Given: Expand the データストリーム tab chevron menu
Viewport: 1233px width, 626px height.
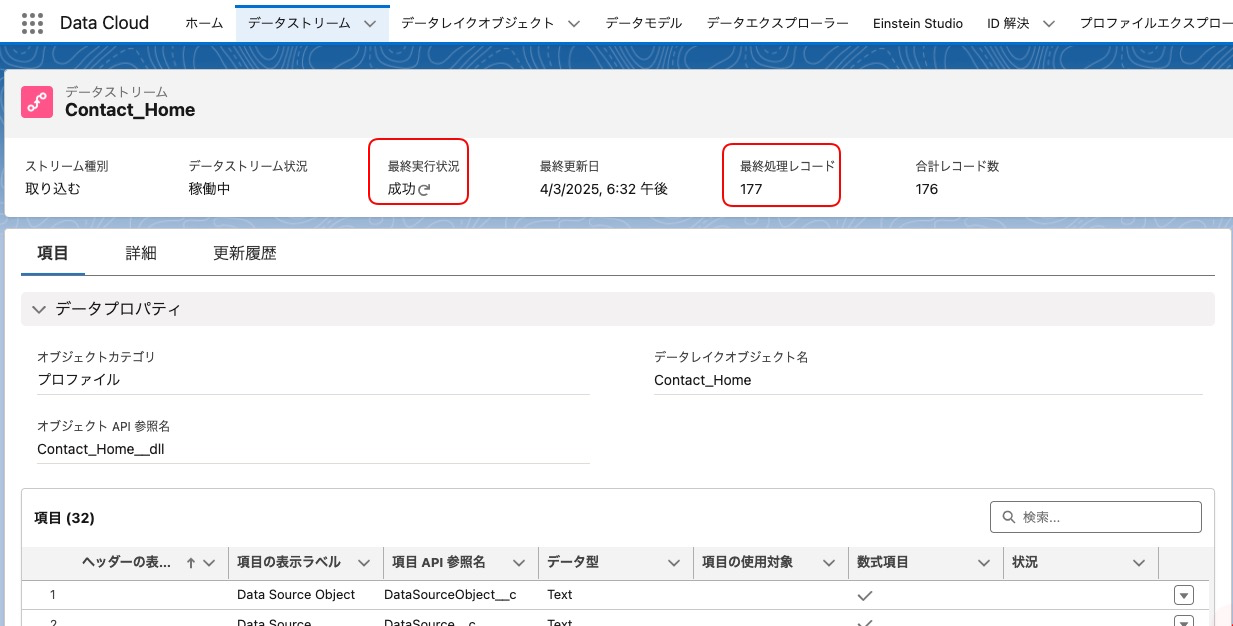Looking at the screenshot, I should click(x=370, y=23).
